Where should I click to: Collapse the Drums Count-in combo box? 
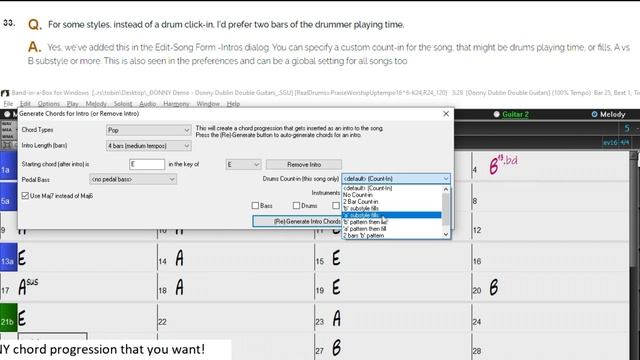click(445, 179)
